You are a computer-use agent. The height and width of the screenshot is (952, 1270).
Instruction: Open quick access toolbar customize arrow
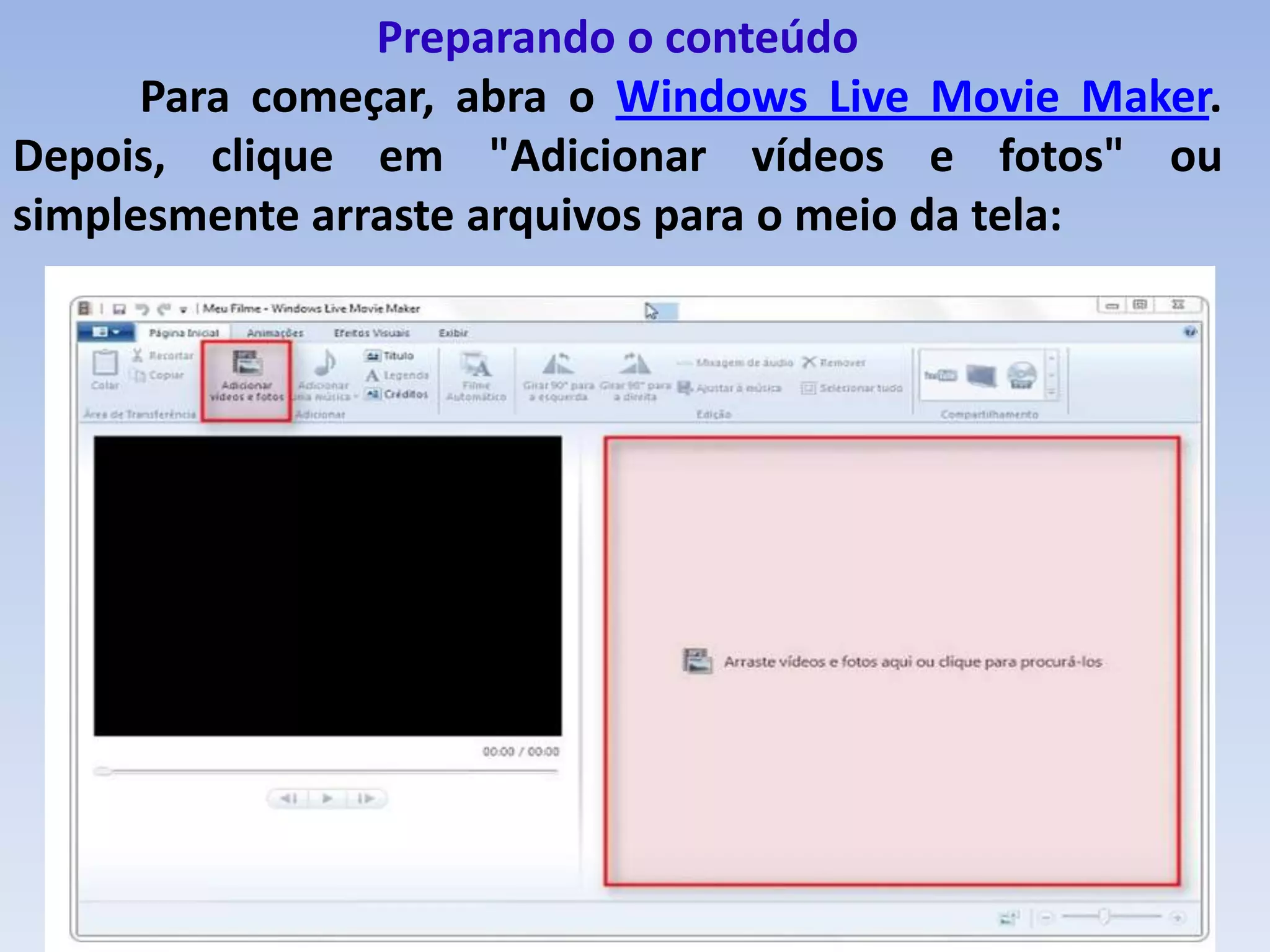184,309
